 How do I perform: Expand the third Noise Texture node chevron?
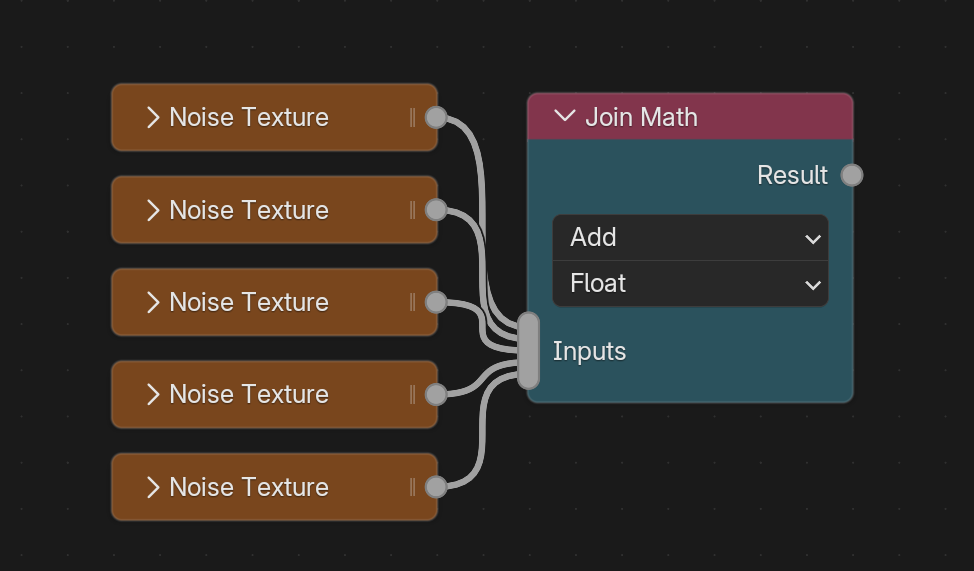(x=153, y=302)
